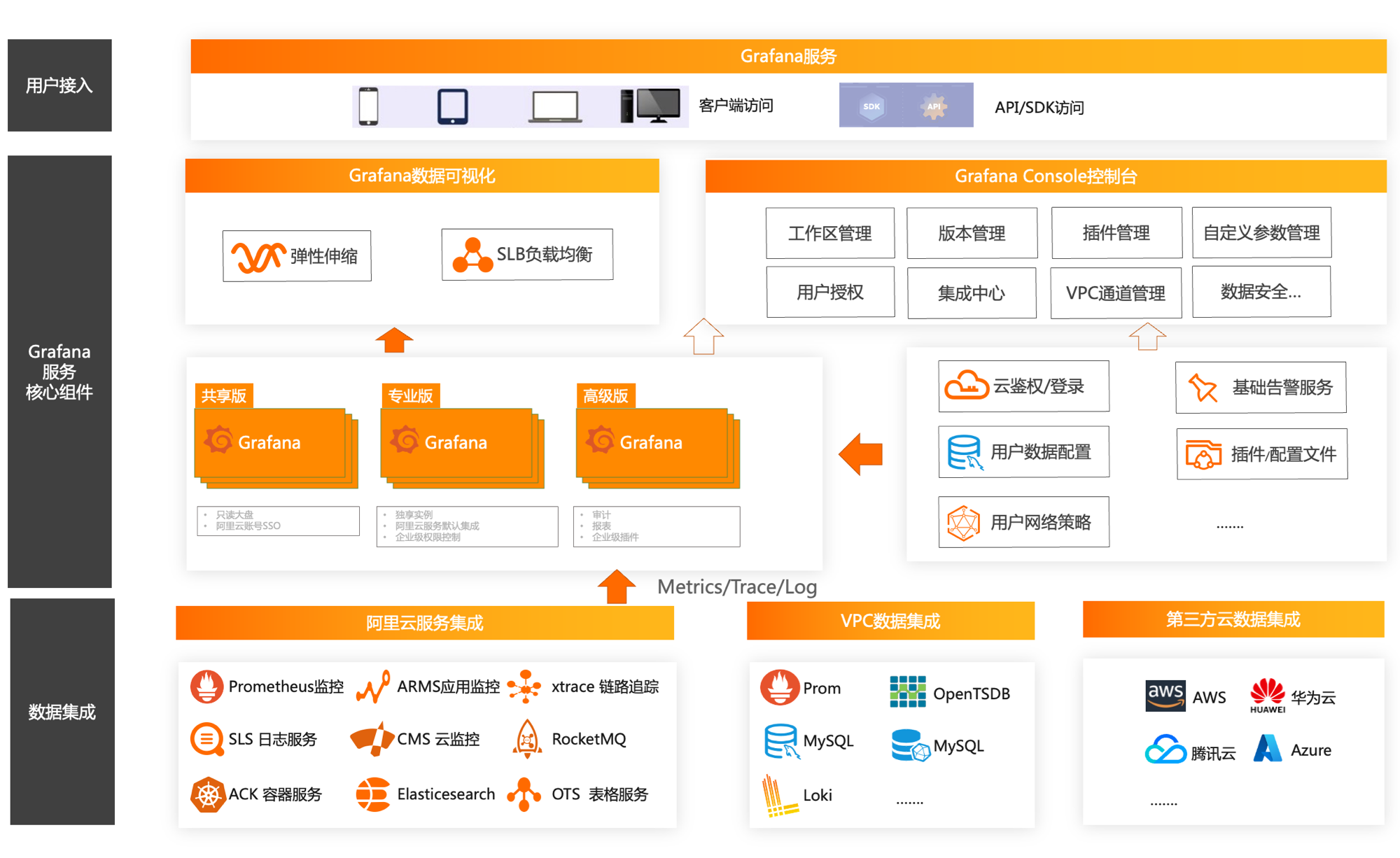Screen dimensions: 1400x858
Task: Click the AWS logo
Action: click(x=1165, y=696)
